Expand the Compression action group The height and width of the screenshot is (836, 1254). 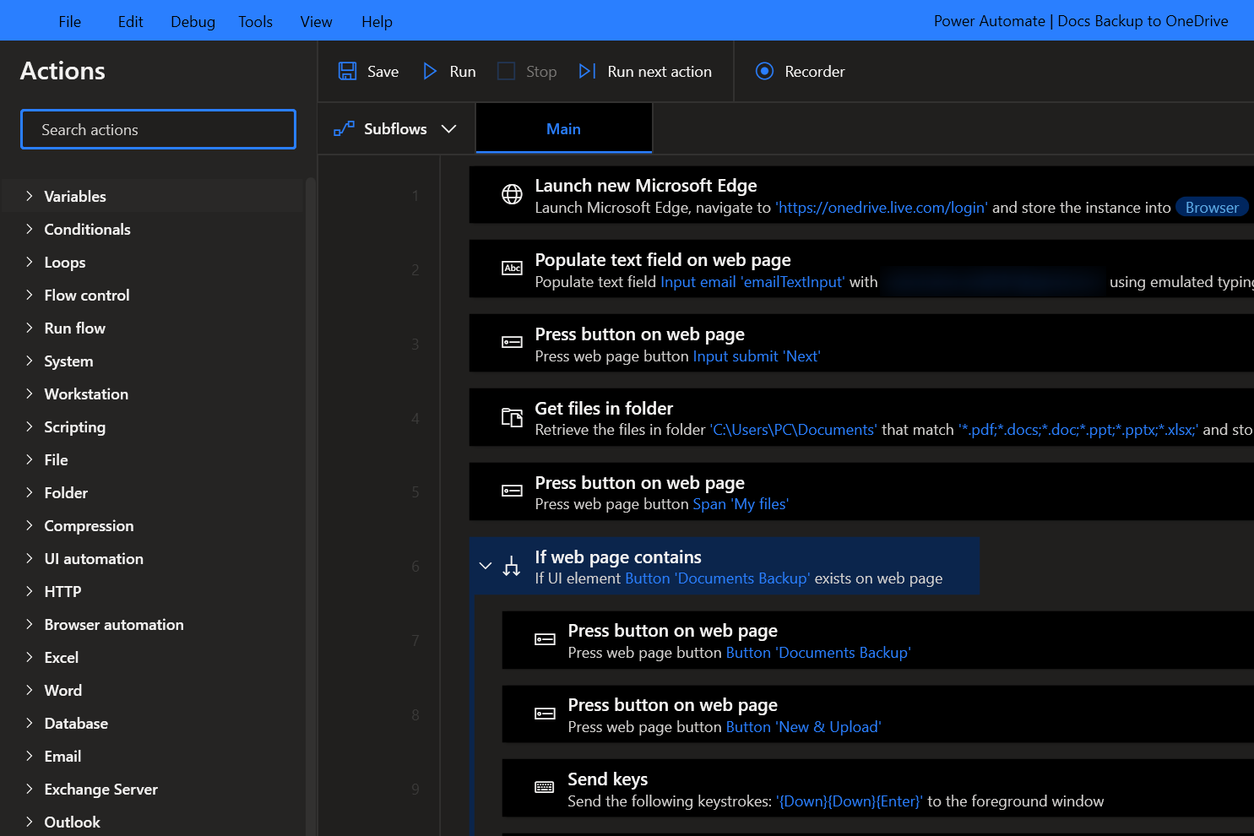pyautogui.click(x=29, y=526)
